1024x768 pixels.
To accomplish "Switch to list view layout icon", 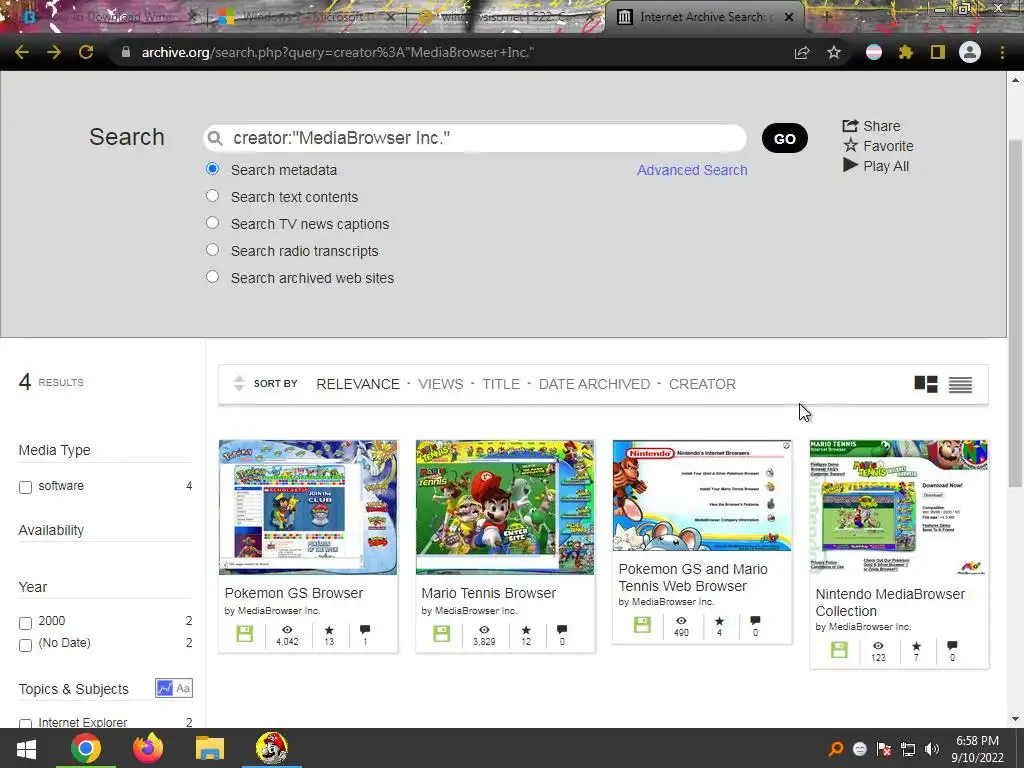I will point(960,385).
